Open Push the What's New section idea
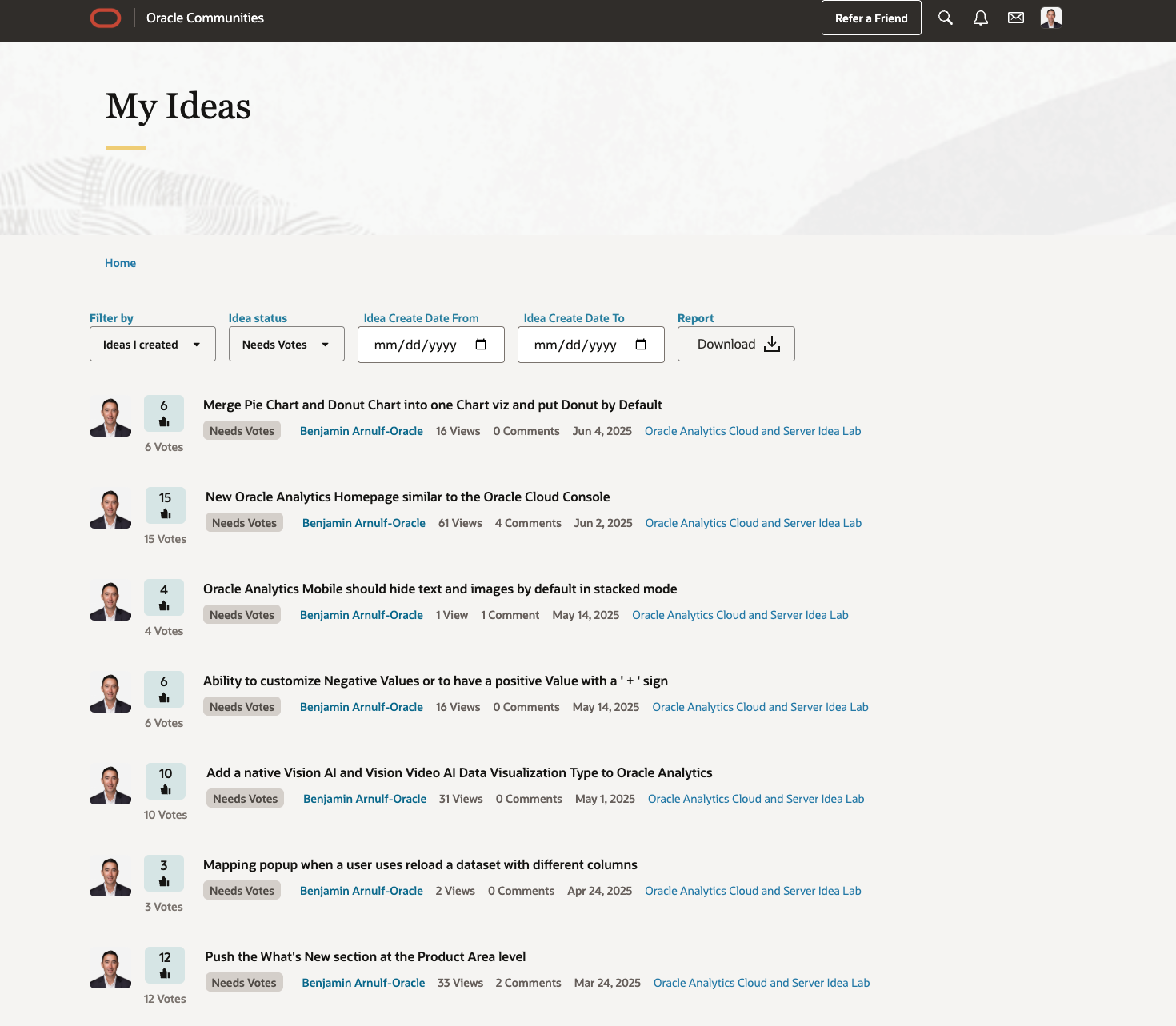Image resolution: width=1176 pixels, height=1026 pixels. (x=366, y=956)
